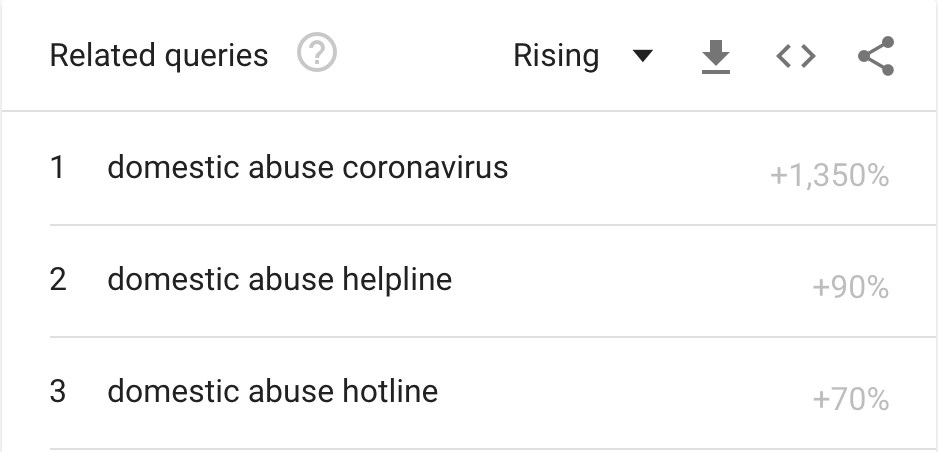Open the embed code icon
The image size is (938, 452).
click(x=796, y=56)
